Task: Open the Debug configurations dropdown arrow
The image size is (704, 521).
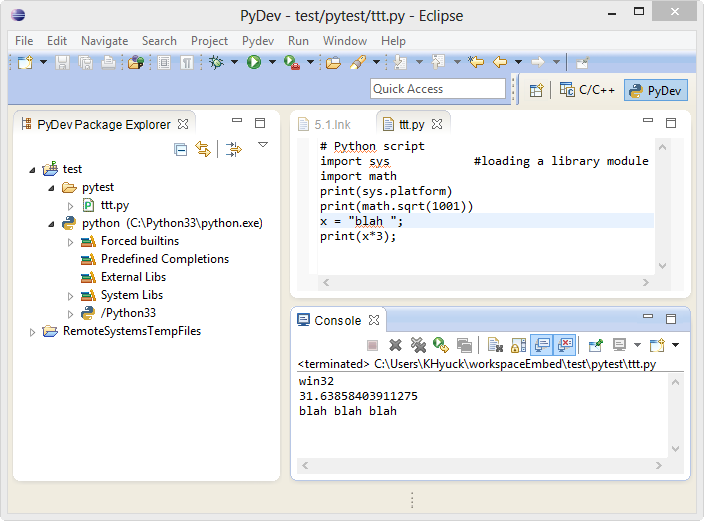Action: coord(234,62)
